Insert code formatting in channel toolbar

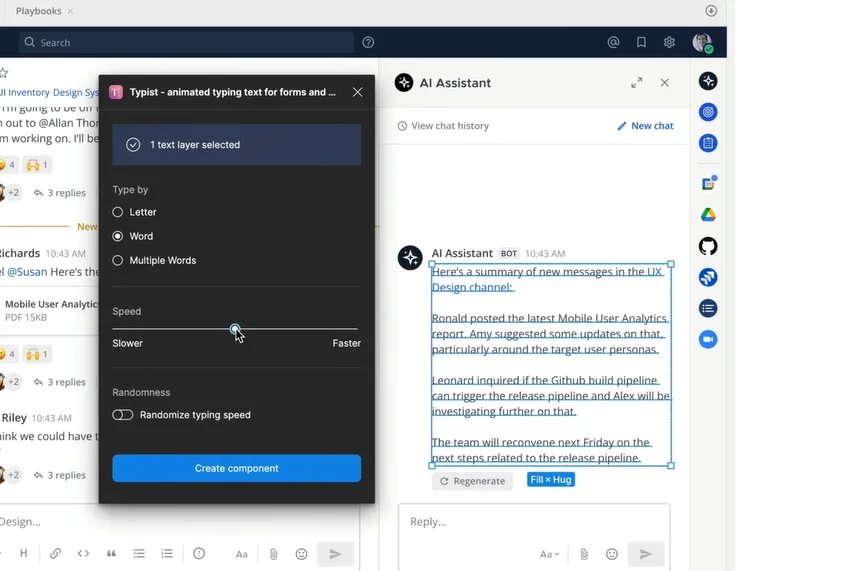pos(83,553)
